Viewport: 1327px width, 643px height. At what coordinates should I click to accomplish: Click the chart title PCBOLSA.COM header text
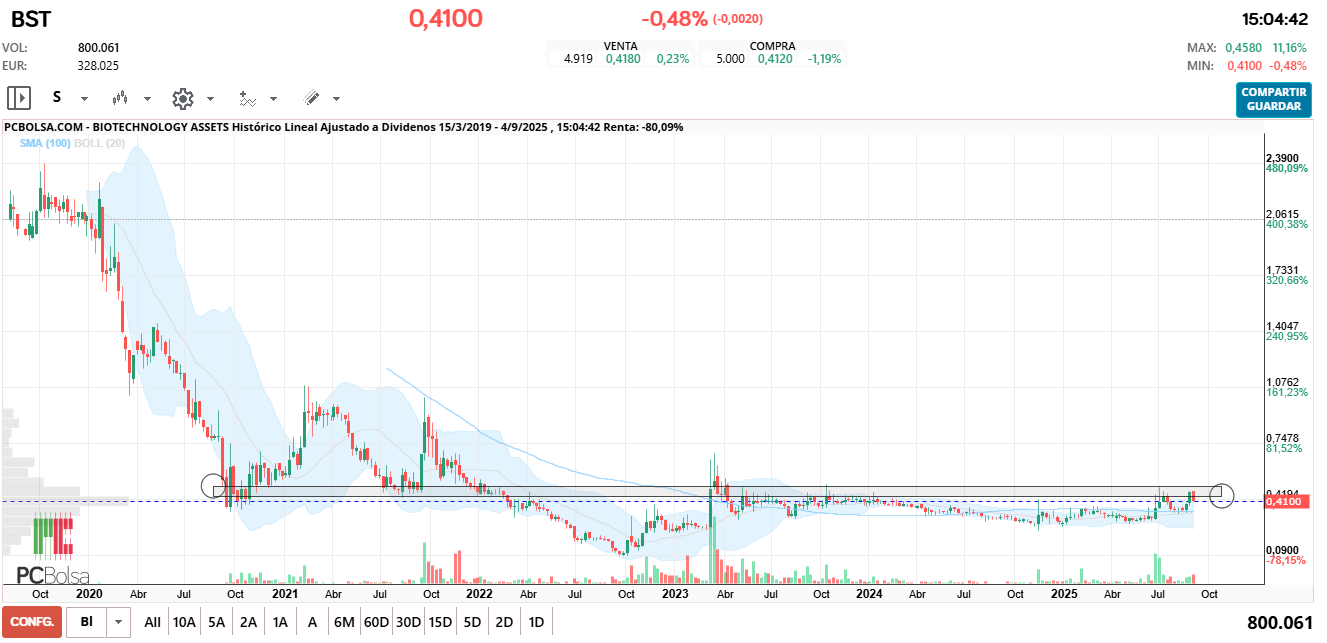[344, 127]
